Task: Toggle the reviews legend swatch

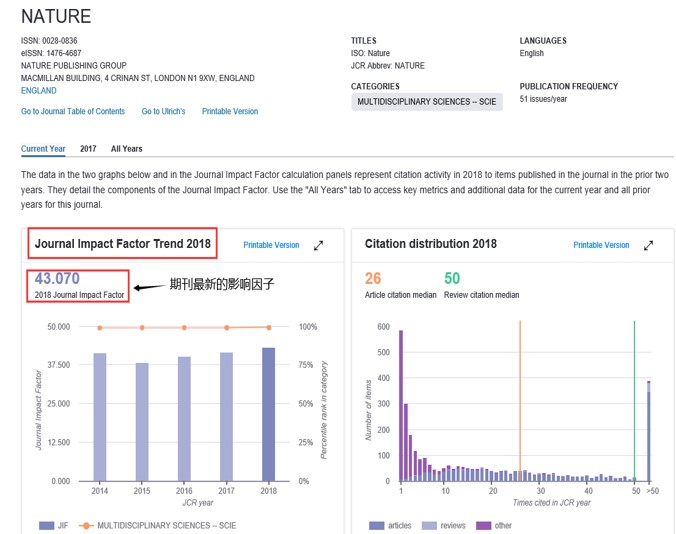Action: 429,525
